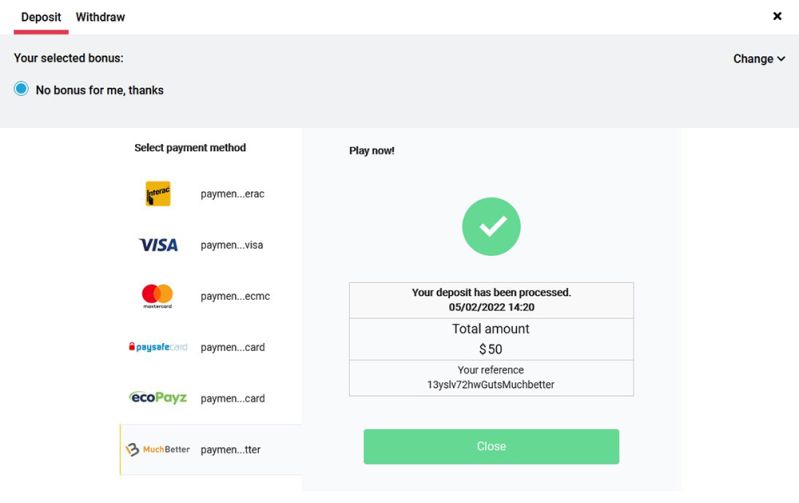Pick the paysafecard logo

tap(158, 347)
